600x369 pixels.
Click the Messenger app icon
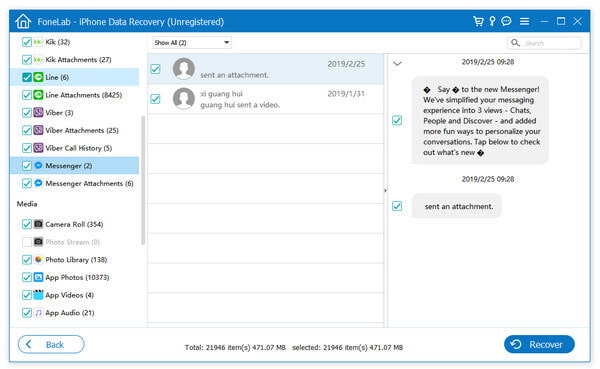coord(38,165)
